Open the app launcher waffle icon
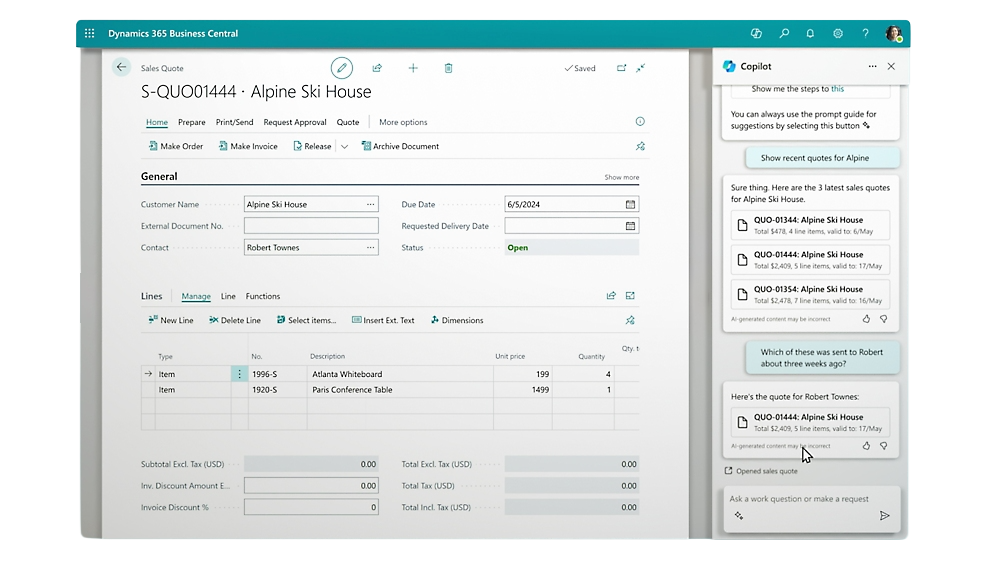 click(x=89, y=33)
